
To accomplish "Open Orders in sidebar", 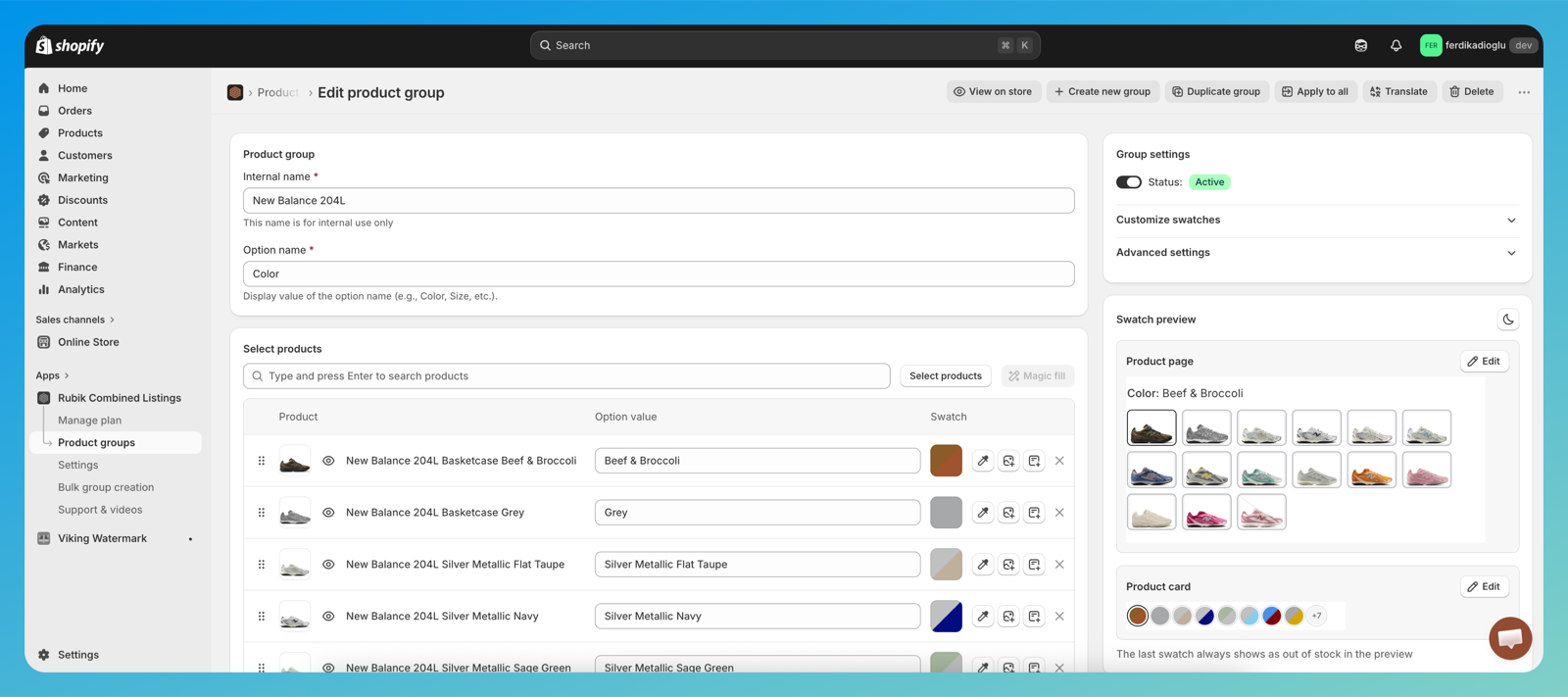I will click(74, 111).
